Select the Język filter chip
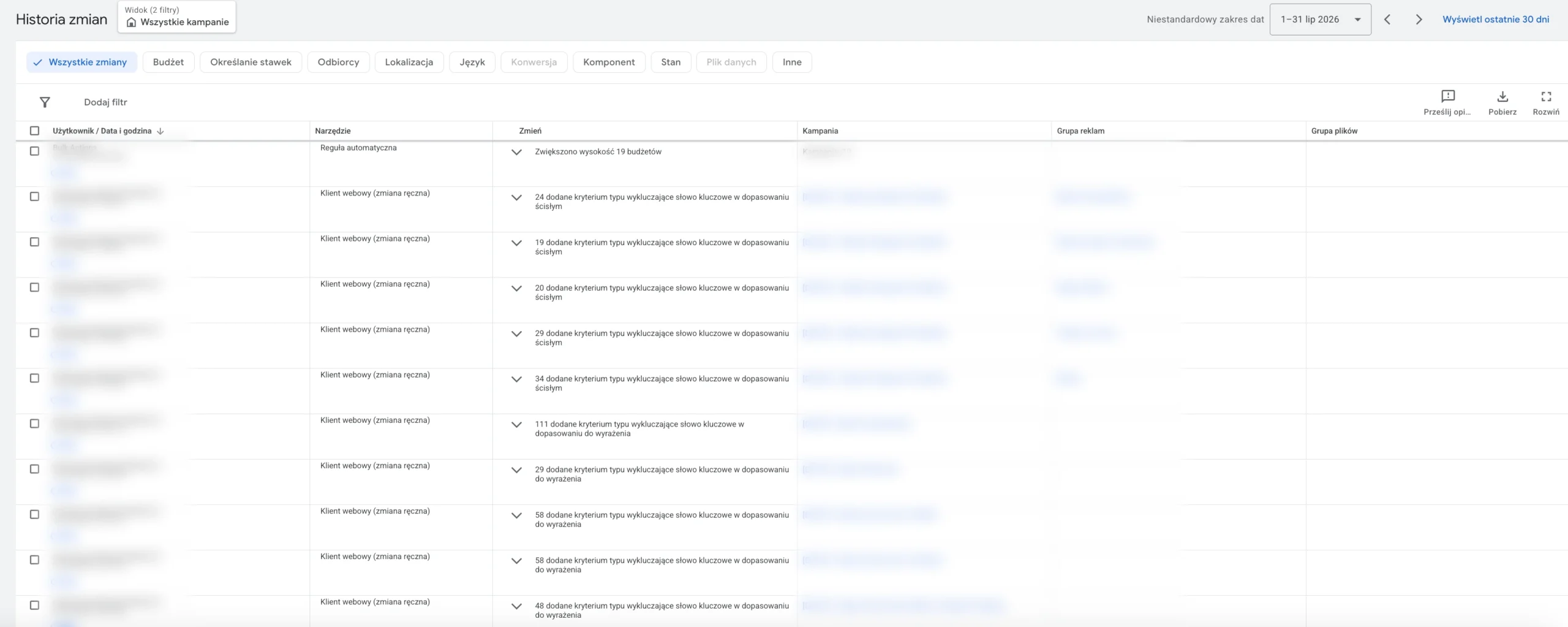The width and height of the screenshot is (1568, 627). pyautogui.click(x=472, y=62)
